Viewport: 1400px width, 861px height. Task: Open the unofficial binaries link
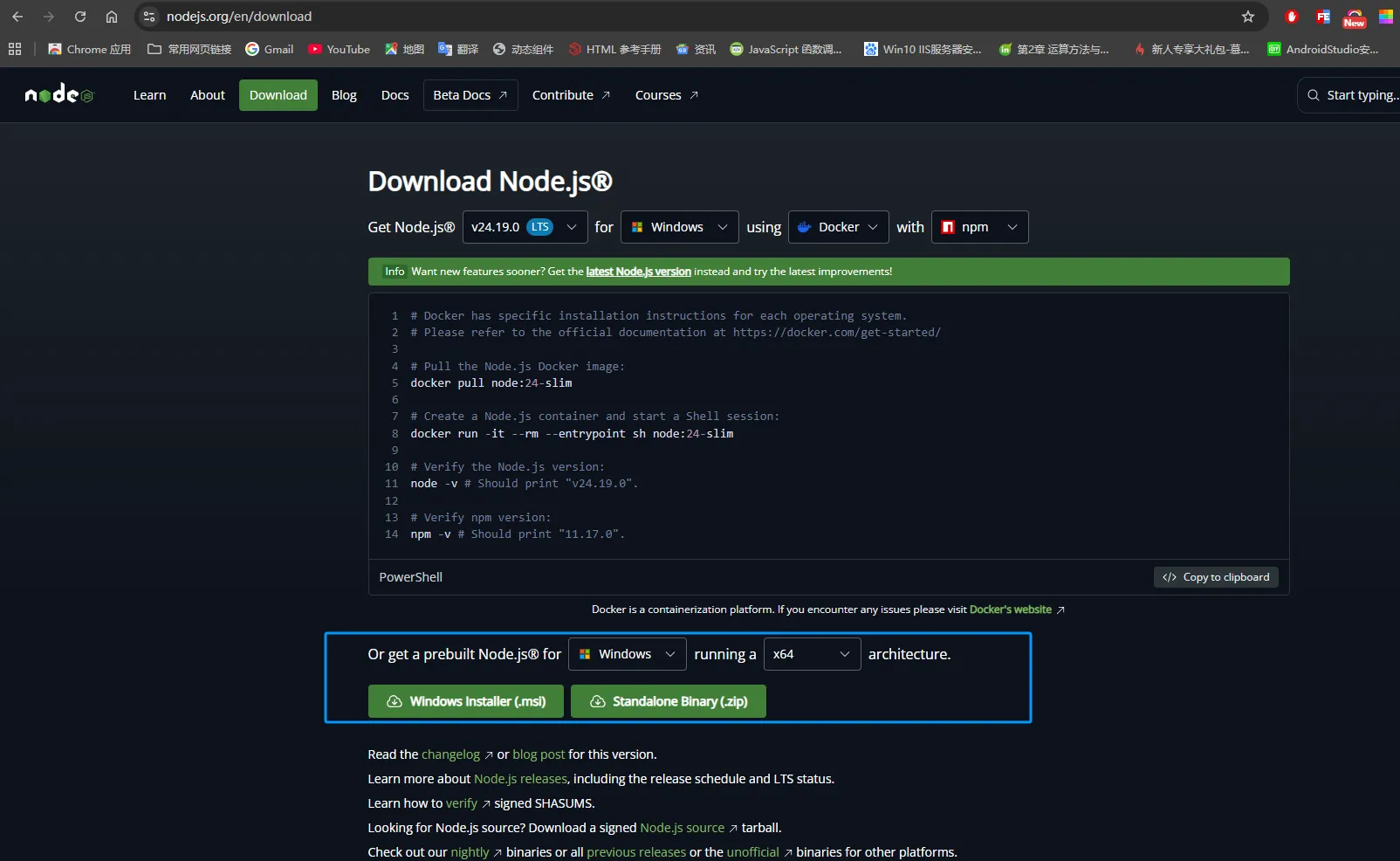pyautogui.click(x=753, y=852)
